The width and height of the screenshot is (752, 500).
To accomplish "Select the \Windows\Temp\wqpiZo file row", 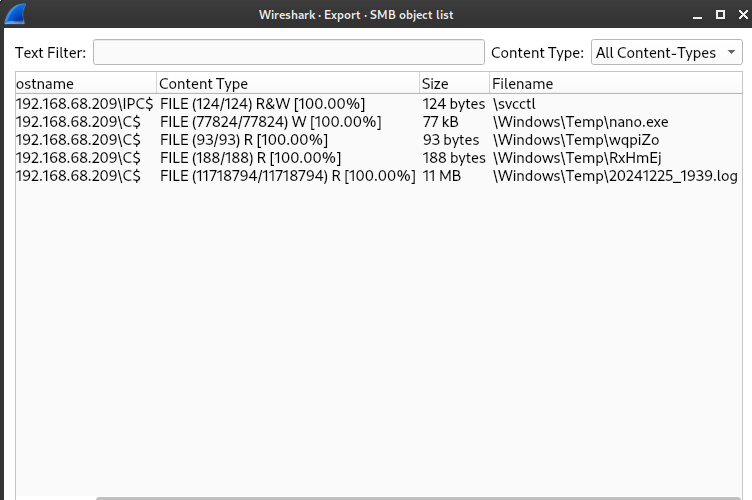I will tap(575, 140).
